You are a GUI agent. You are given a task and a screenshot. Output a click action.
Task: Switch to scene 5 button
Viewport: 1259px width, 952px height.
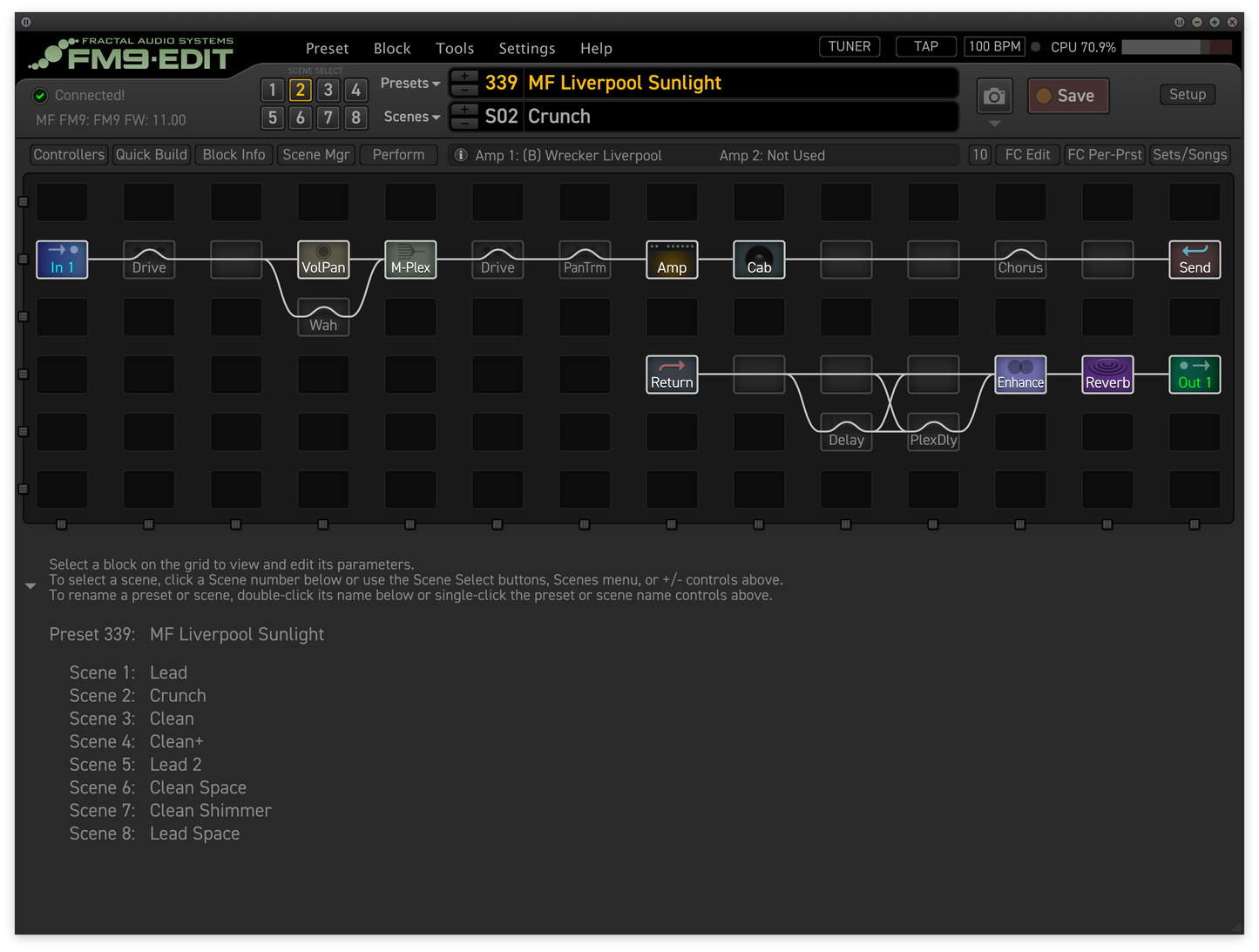(x=273, y=118)
